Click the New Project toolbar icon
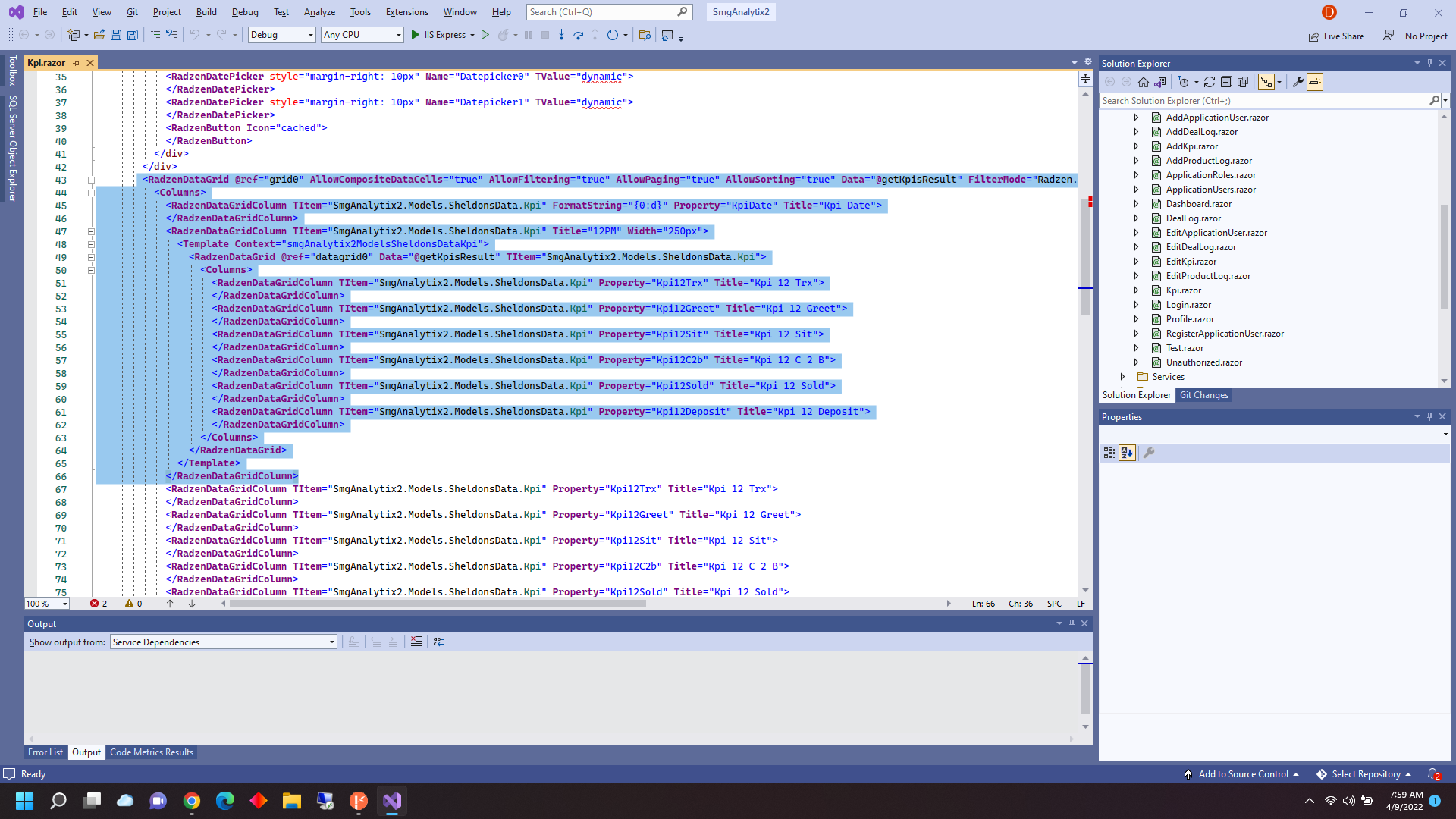This screenshot has height=819, width=1456. coord(74,35)
